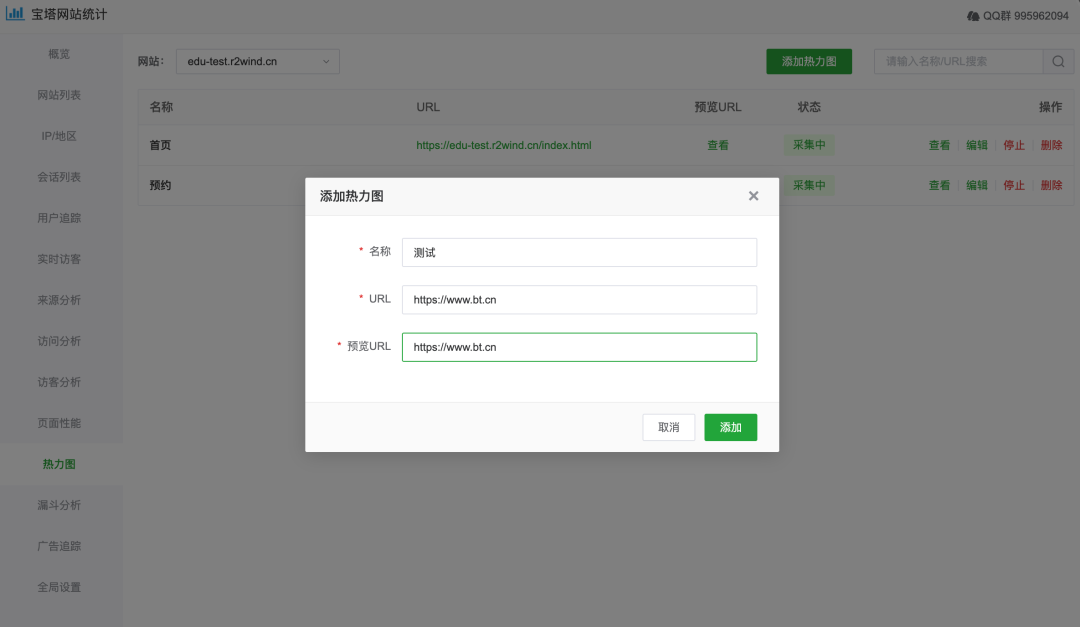Click 编辑 action in 首页 row
1080x627 pixels.
pyautogui.click(x=976, y=145)
